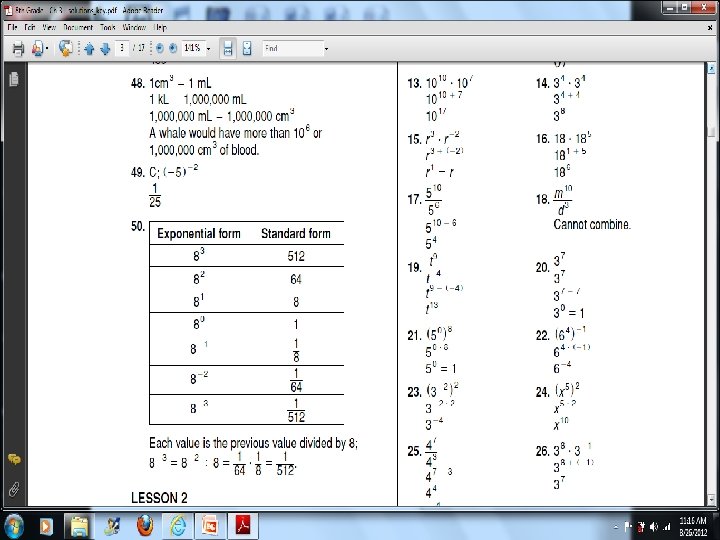Open the Document menu
Screen dimensions: 720x540
[x=78, y=28]
